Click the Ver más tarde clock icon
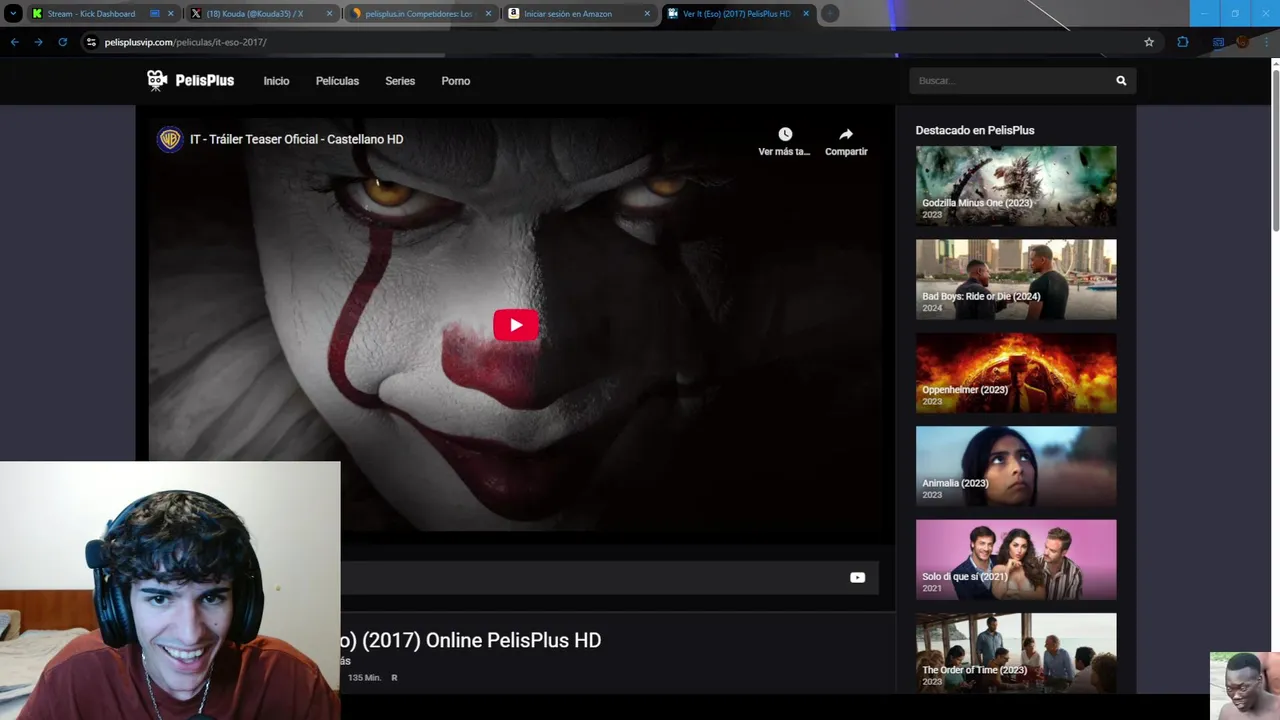The width and height of the screenshot is (1280, 720). coord(785,134)
